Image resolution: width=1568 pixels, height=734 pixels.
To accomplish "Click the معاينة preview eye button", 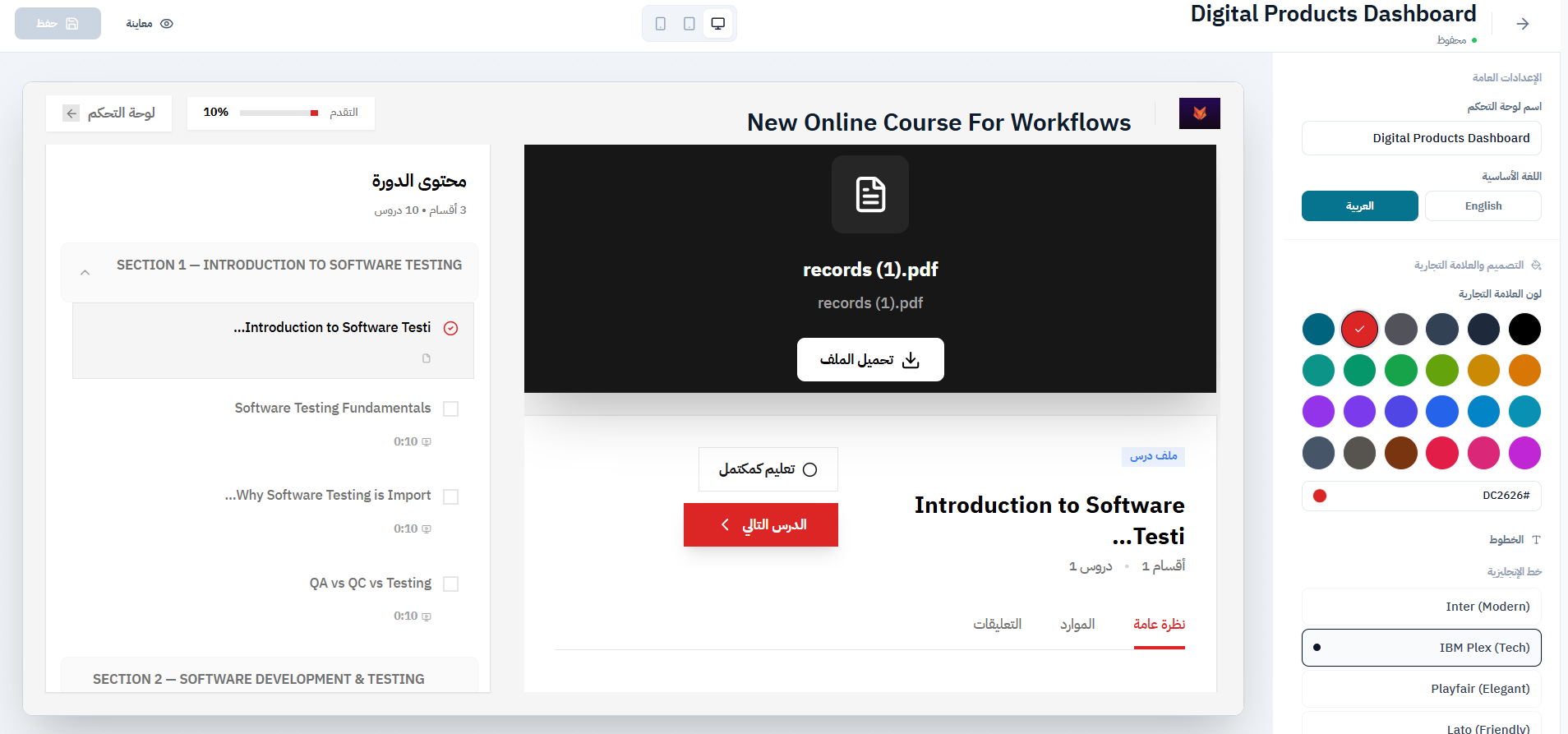I will pos(150,24).
